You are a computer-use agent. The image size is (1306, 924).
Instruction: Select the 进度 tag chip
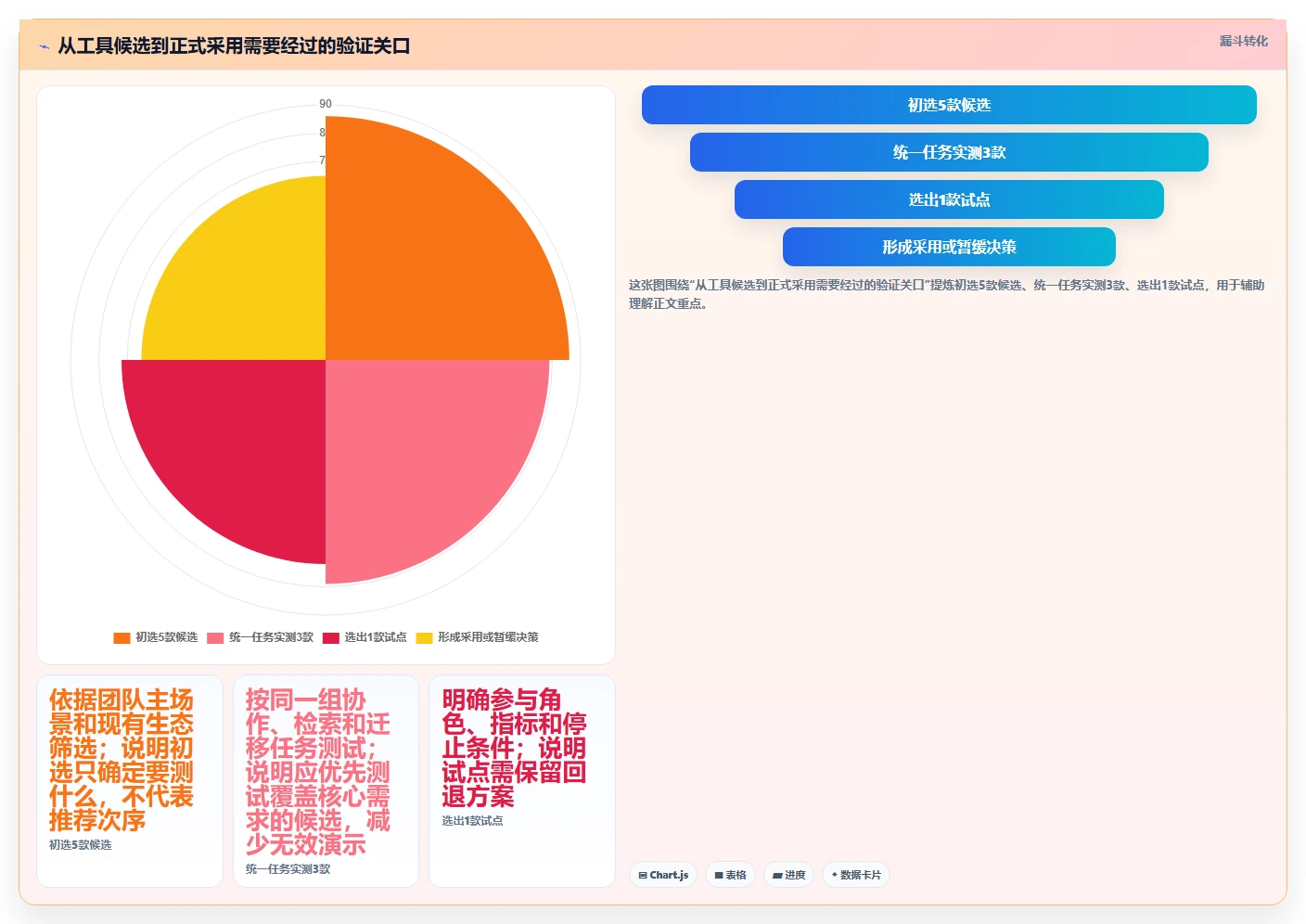point(789,875)
